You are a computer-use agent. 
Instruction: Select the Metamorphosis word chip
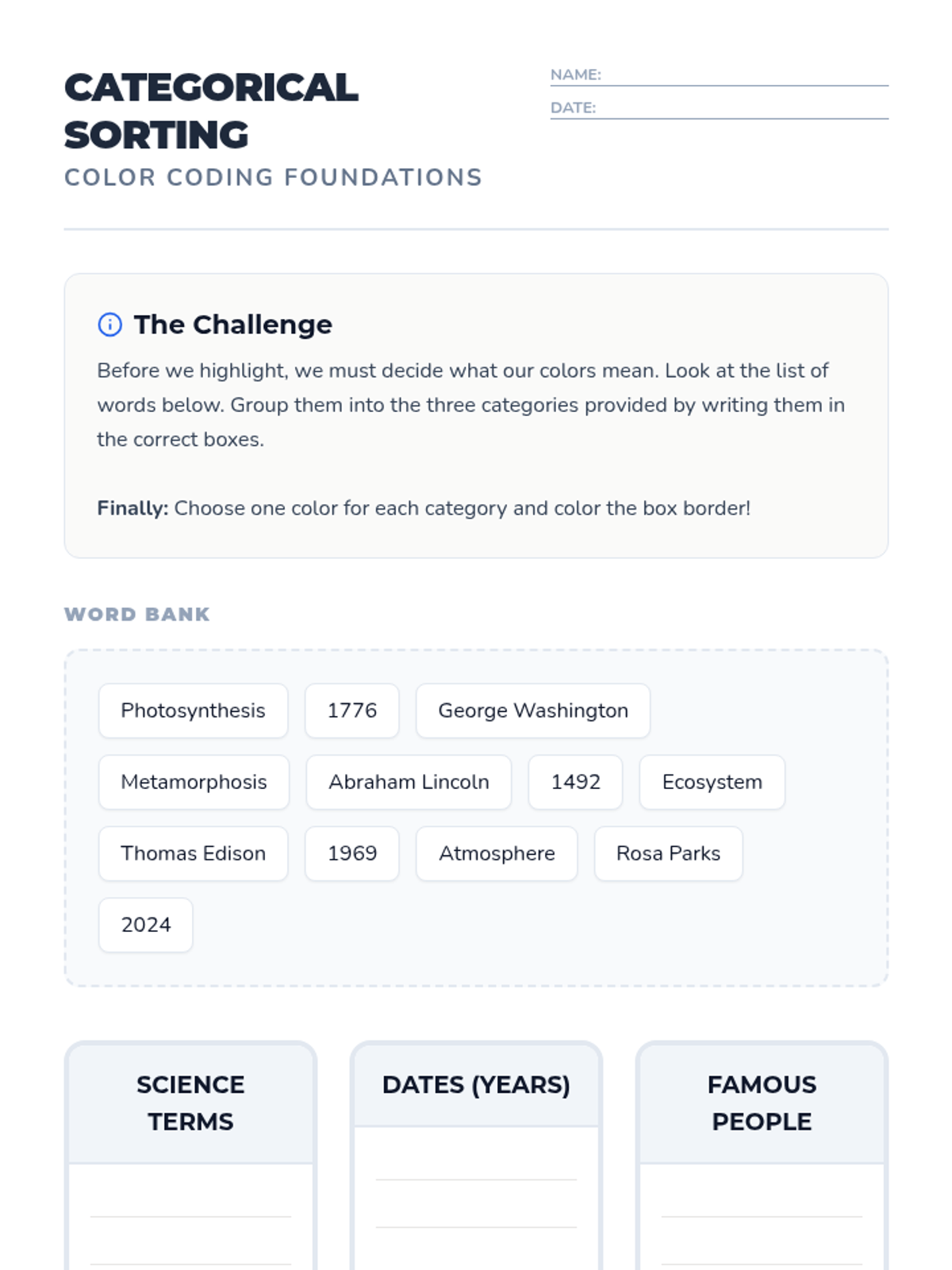194,782
